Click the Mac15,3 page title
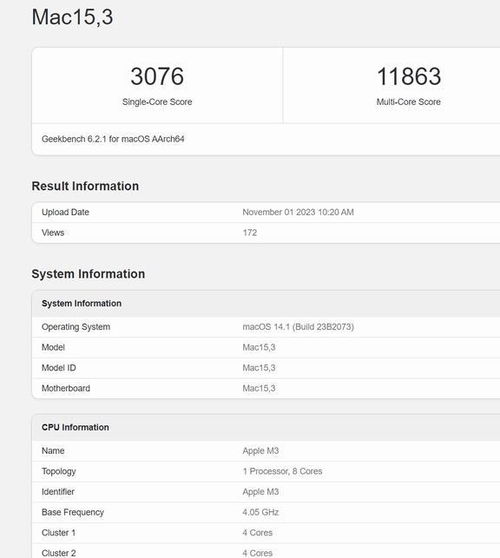Viewport: 500px width, 558px height. (73, 17)
